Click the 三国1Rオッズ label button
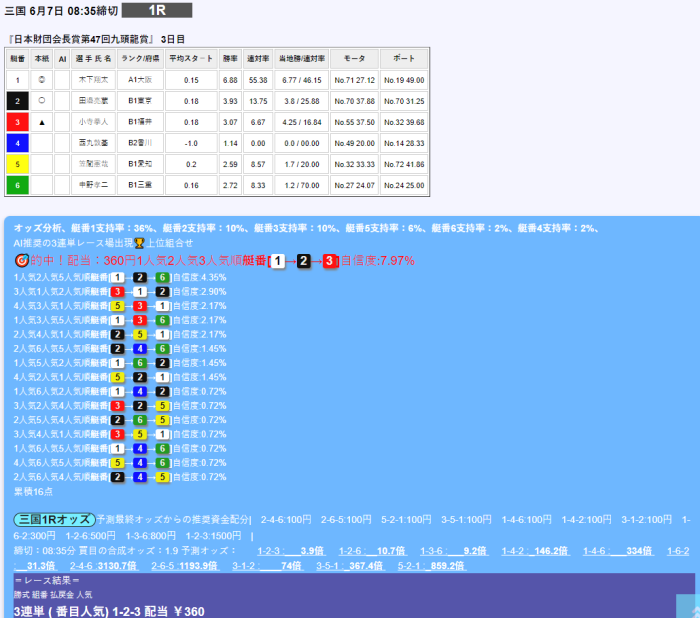 click(x=53, y=520)
